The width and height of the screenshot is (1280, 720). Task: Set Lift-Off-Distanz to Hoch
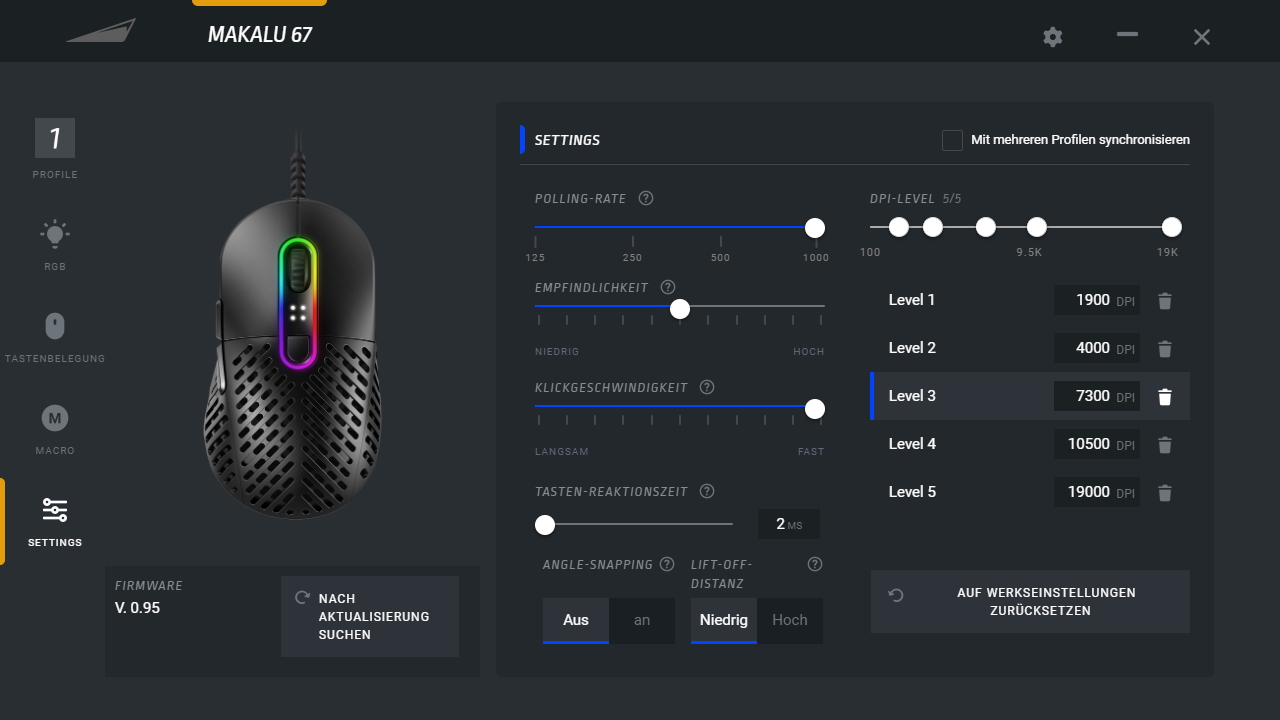pyautogui.click(x=790, y=621)
